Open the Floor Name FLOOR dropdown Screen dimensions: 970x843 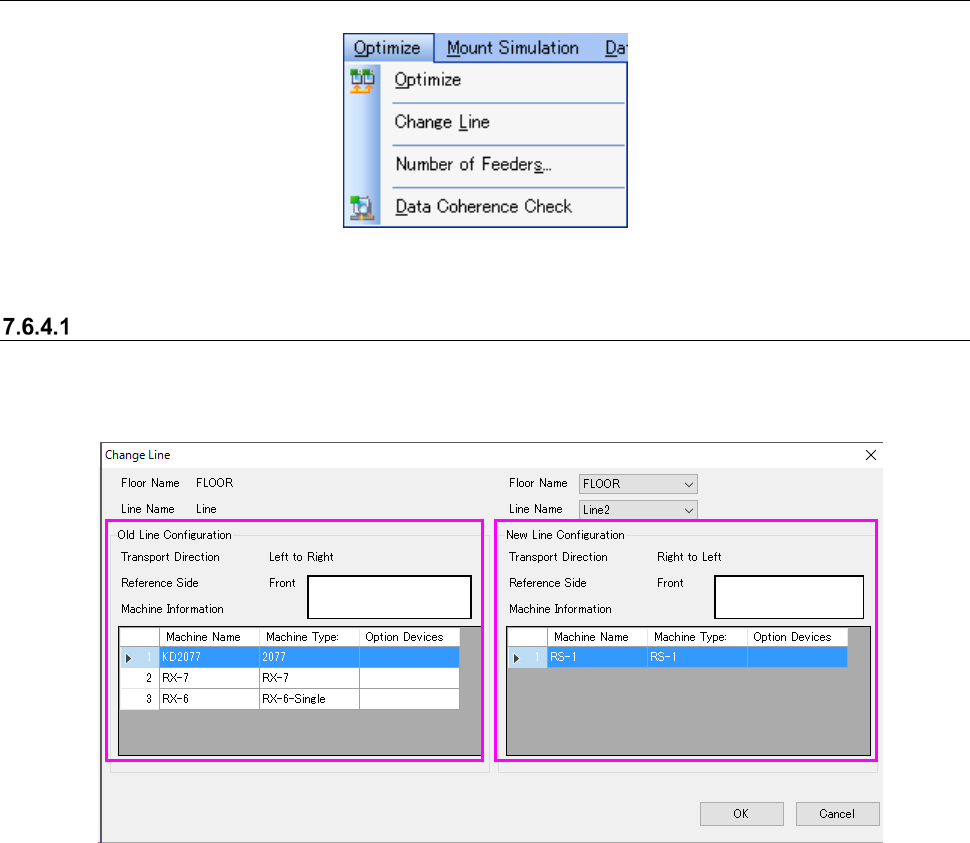coord(638,484)
